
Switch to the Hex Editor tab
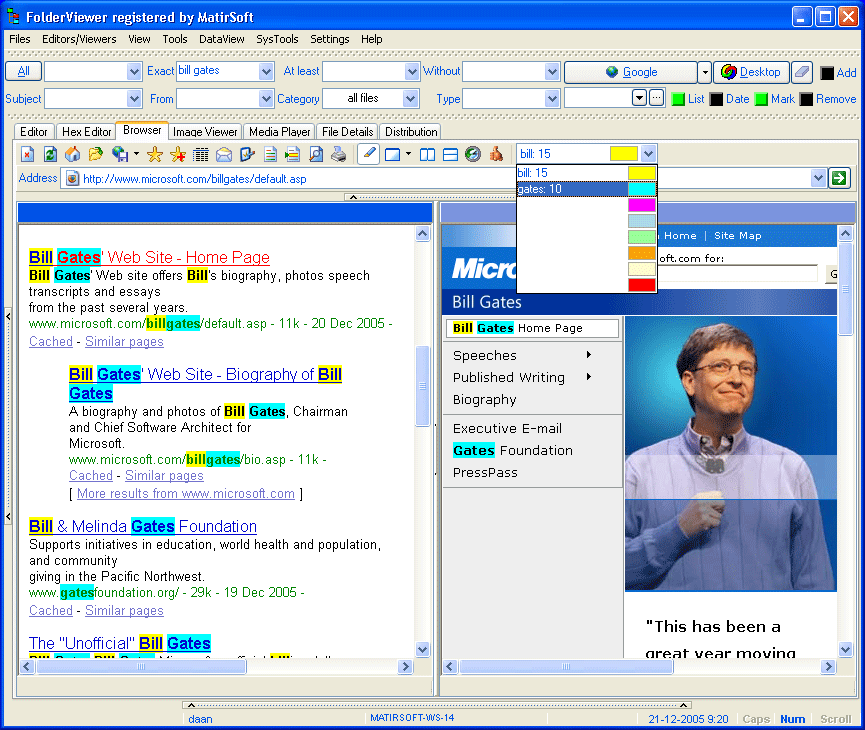click(x=85, y=131)
